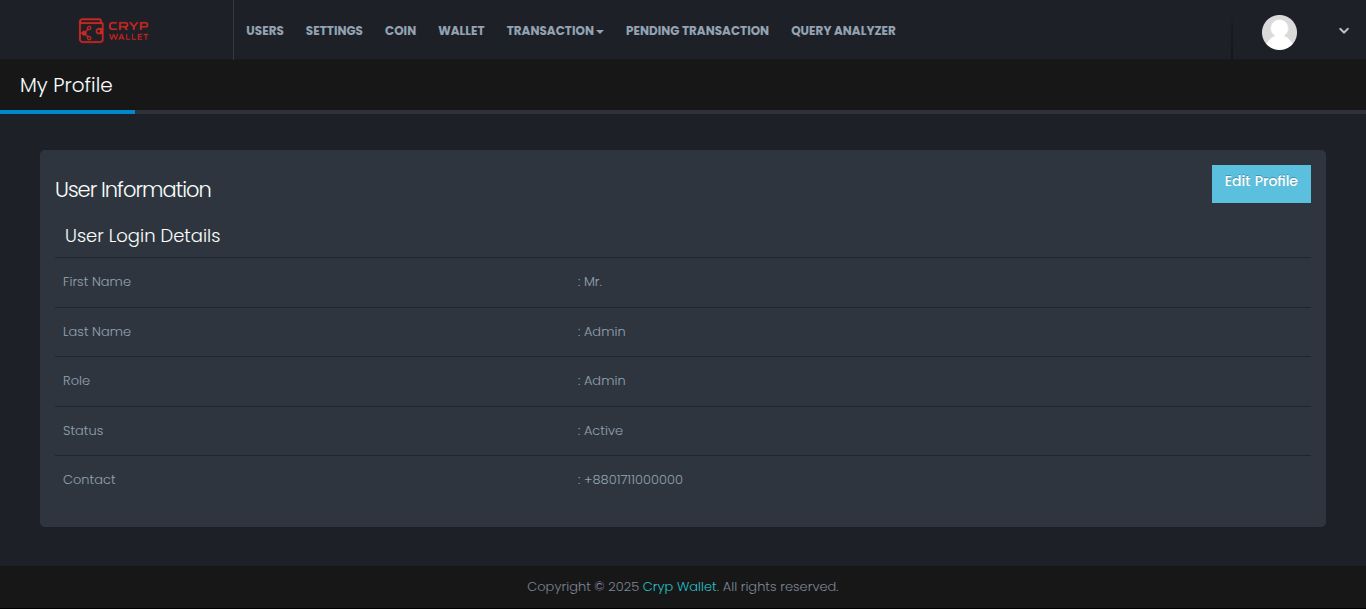Click the user avatar icon

[x=1279, y=32]
